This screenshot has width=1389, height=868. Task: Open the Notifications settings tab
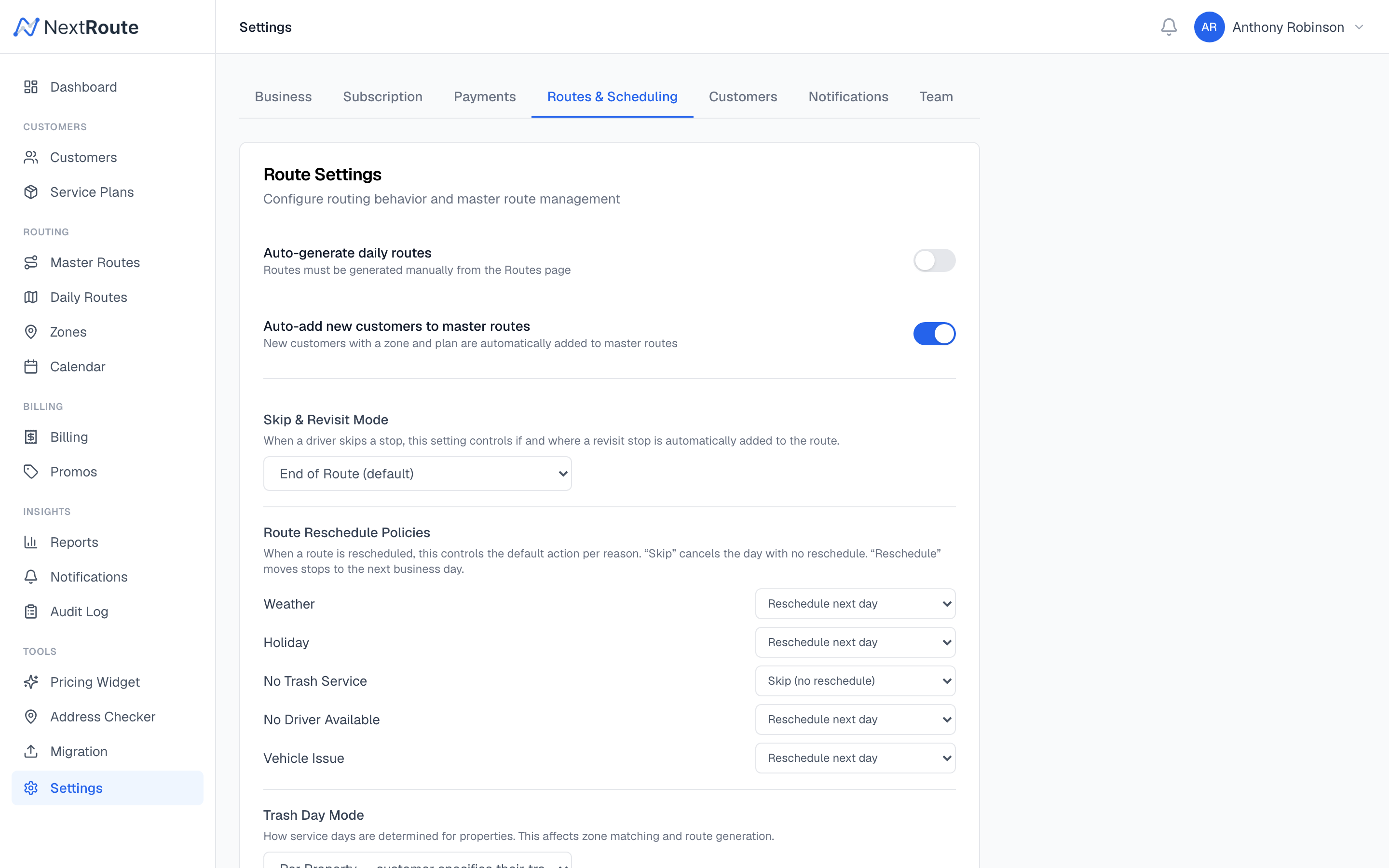coord(848,96)
